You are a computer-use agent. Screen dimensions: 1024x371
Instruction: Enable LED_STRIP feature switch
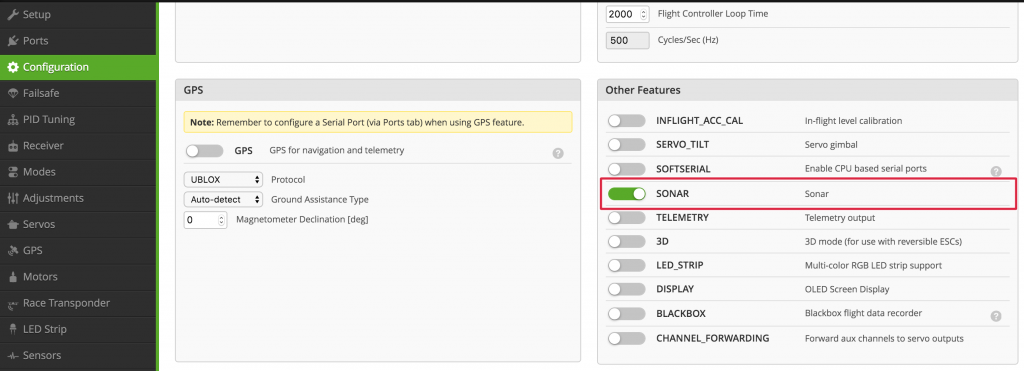click(626, 266)
